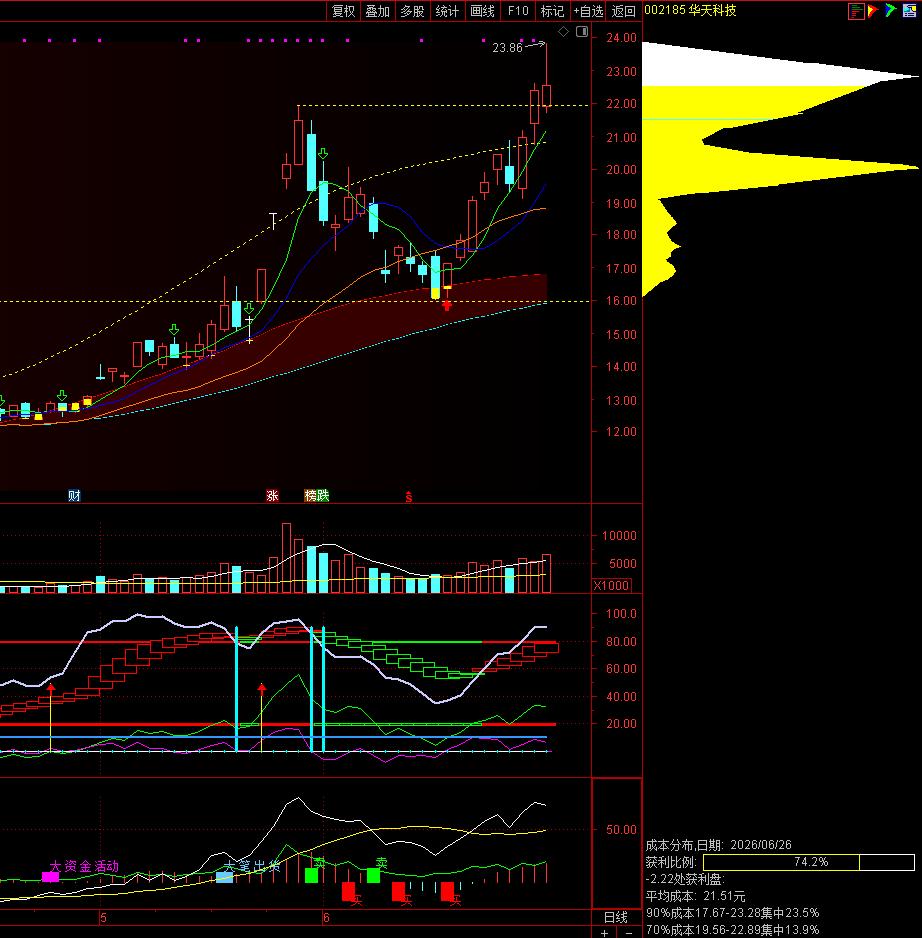The height and width of the screenshot is (938, 922).
Task: Click the -2.22处获利盘 text
Action: pos(685,879)
